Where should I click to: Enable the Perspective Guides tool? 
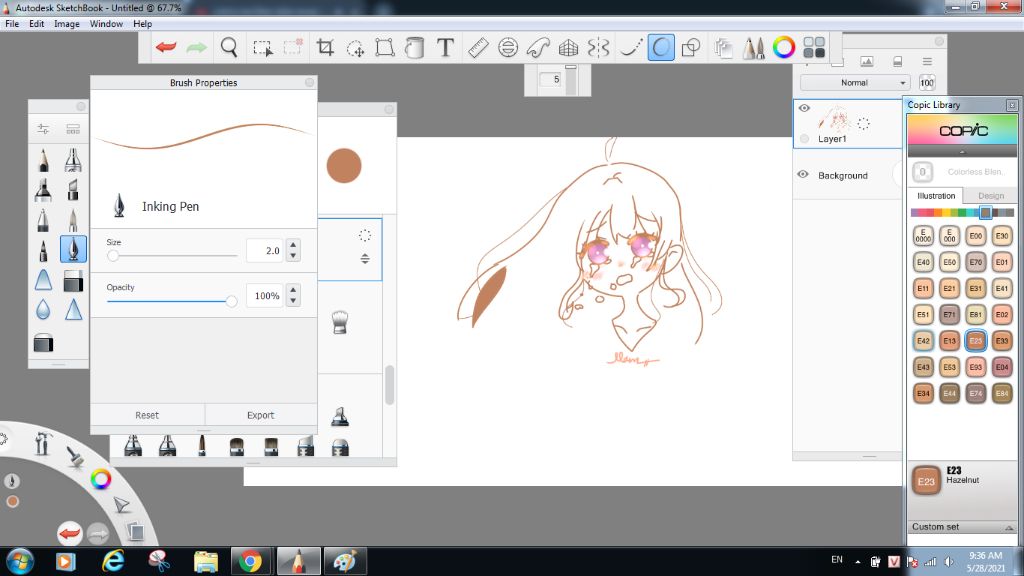(x=568, y=47)
